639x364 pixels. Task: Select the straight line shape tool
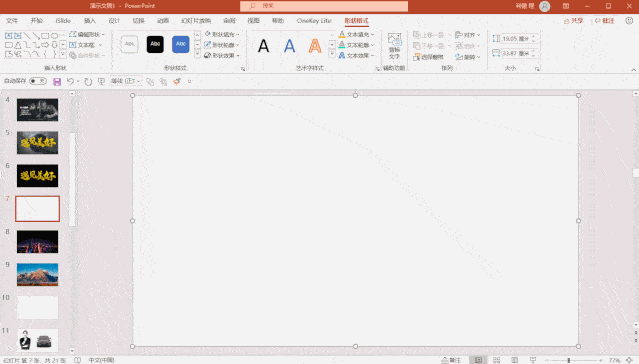[x=27, y=36]
